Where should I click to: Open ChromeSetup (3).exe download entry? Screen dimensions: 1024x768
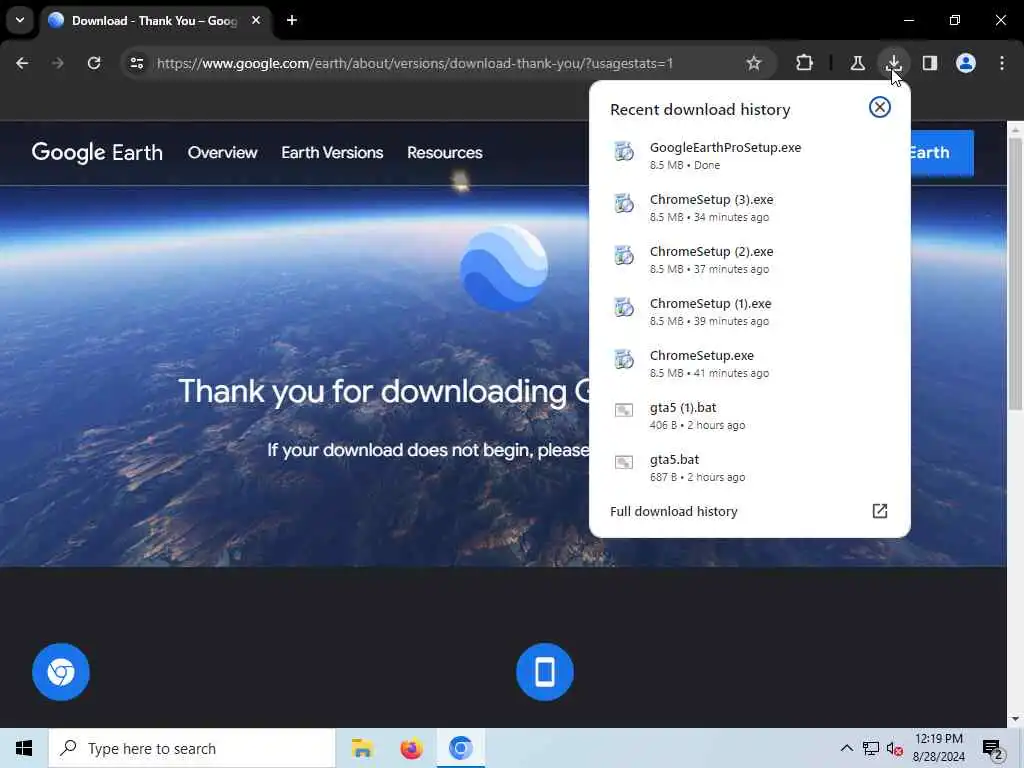pyautogui.click(x=749, y=208)
